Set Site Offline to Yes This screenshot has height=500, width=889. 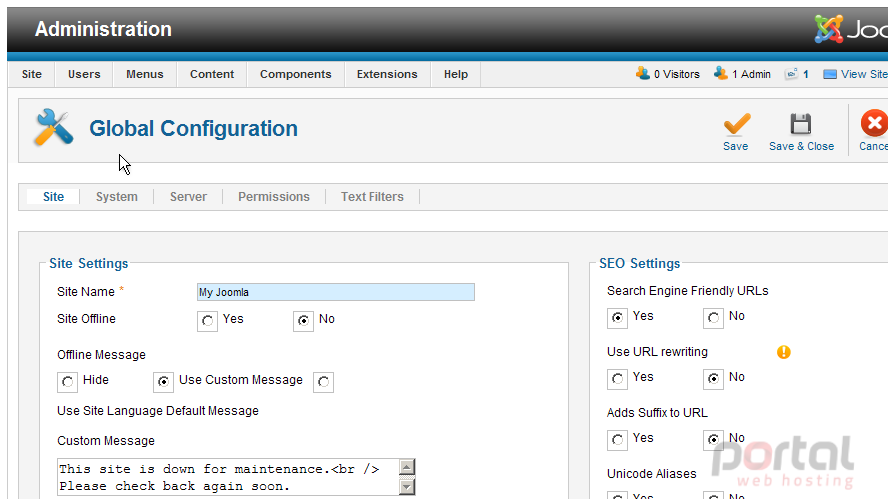208,321
